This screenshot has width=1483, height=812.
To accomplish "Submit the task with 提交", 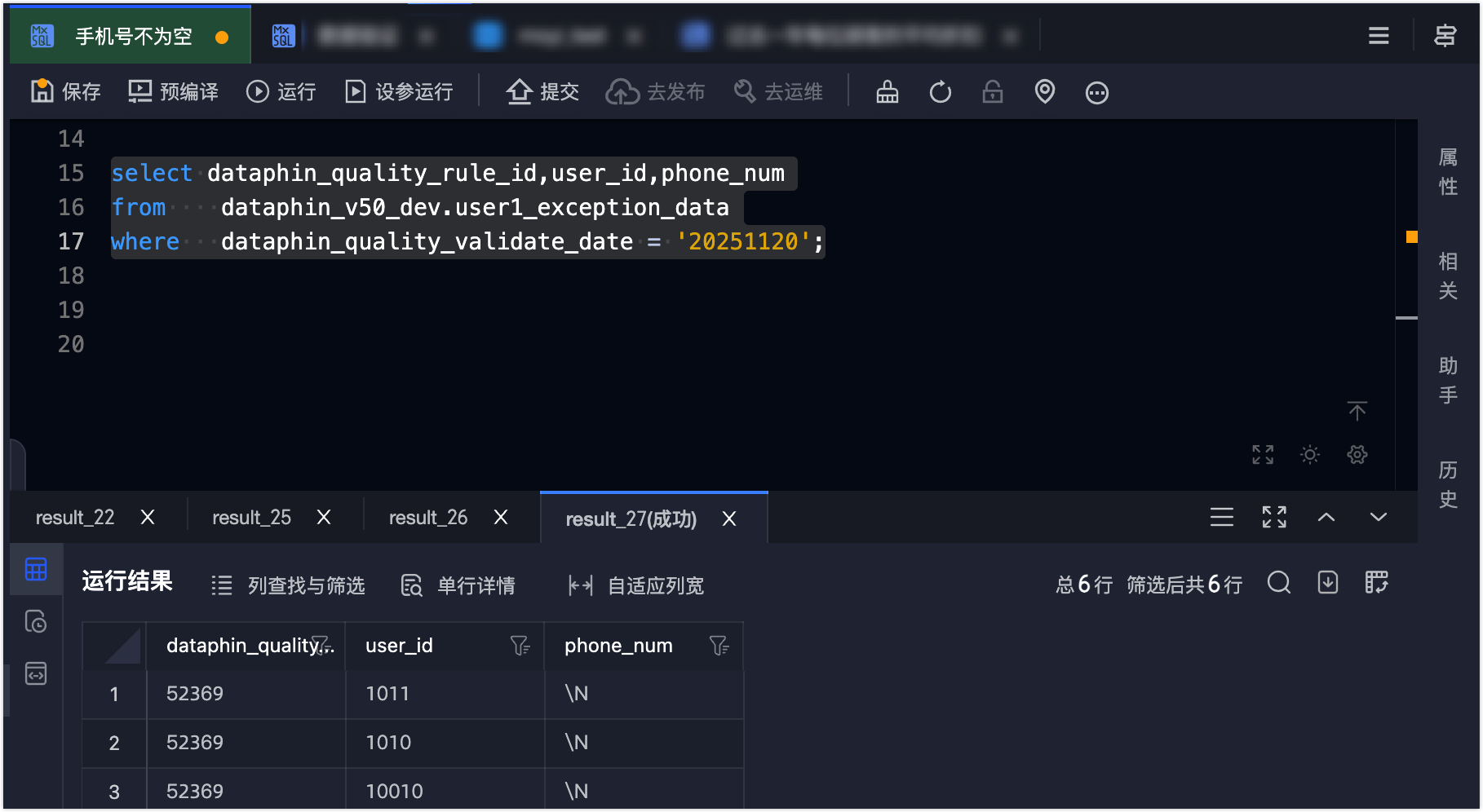I will 542,92.
